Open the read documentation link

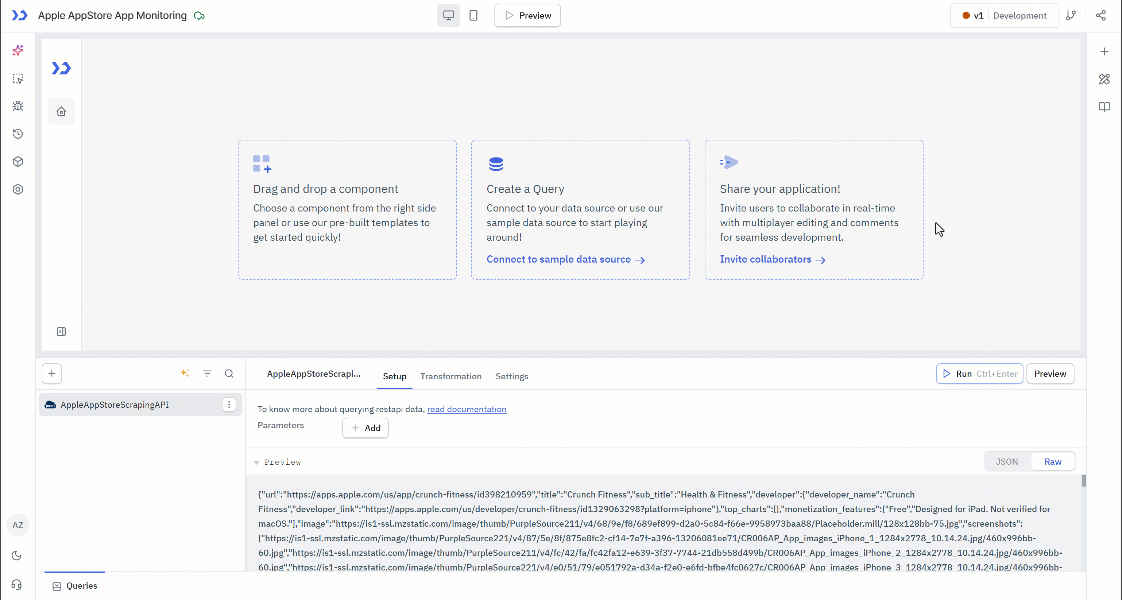(467, 409)
